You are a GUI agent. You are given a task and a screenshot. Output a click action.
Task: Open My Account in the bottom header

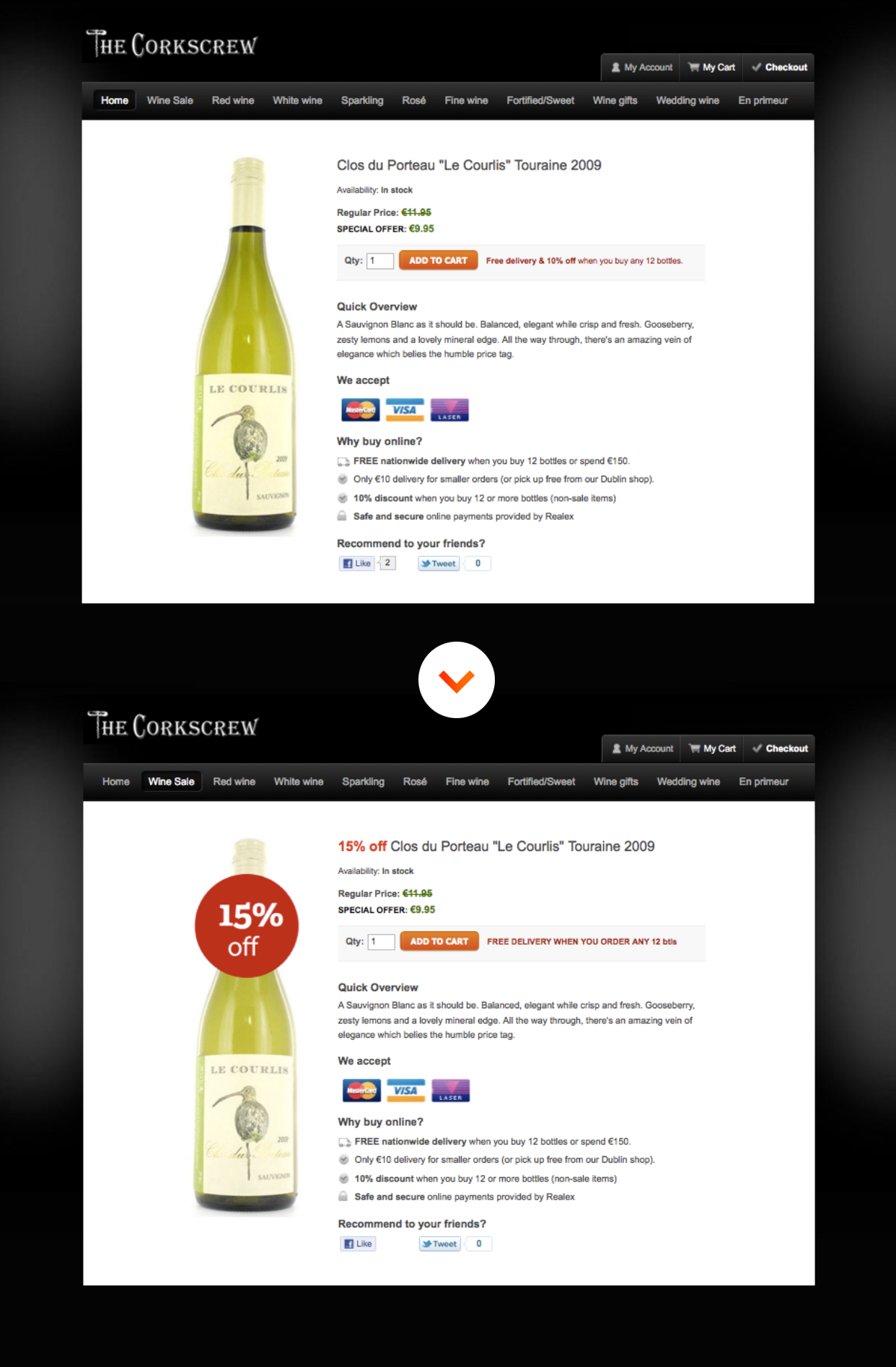pyautogui.click(x=642, y=748)
